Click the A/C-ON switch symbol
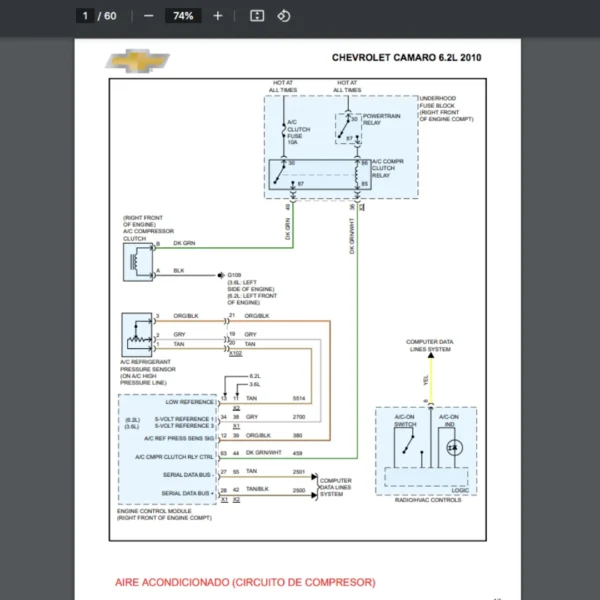This screenshot has height=600, width=600. 405,445
